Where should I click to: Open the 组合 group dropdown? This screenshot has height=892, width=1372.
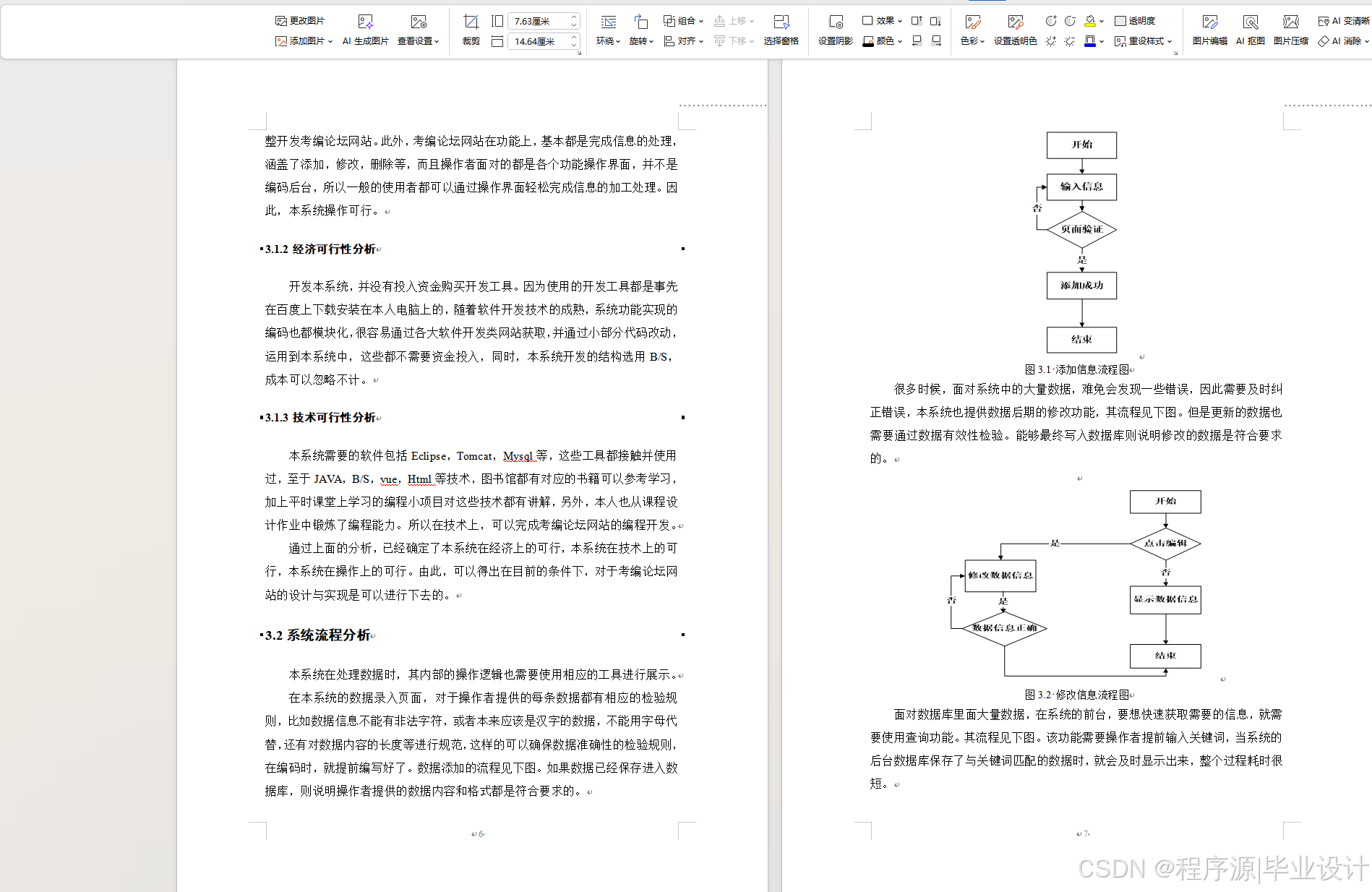coord(684,21)
